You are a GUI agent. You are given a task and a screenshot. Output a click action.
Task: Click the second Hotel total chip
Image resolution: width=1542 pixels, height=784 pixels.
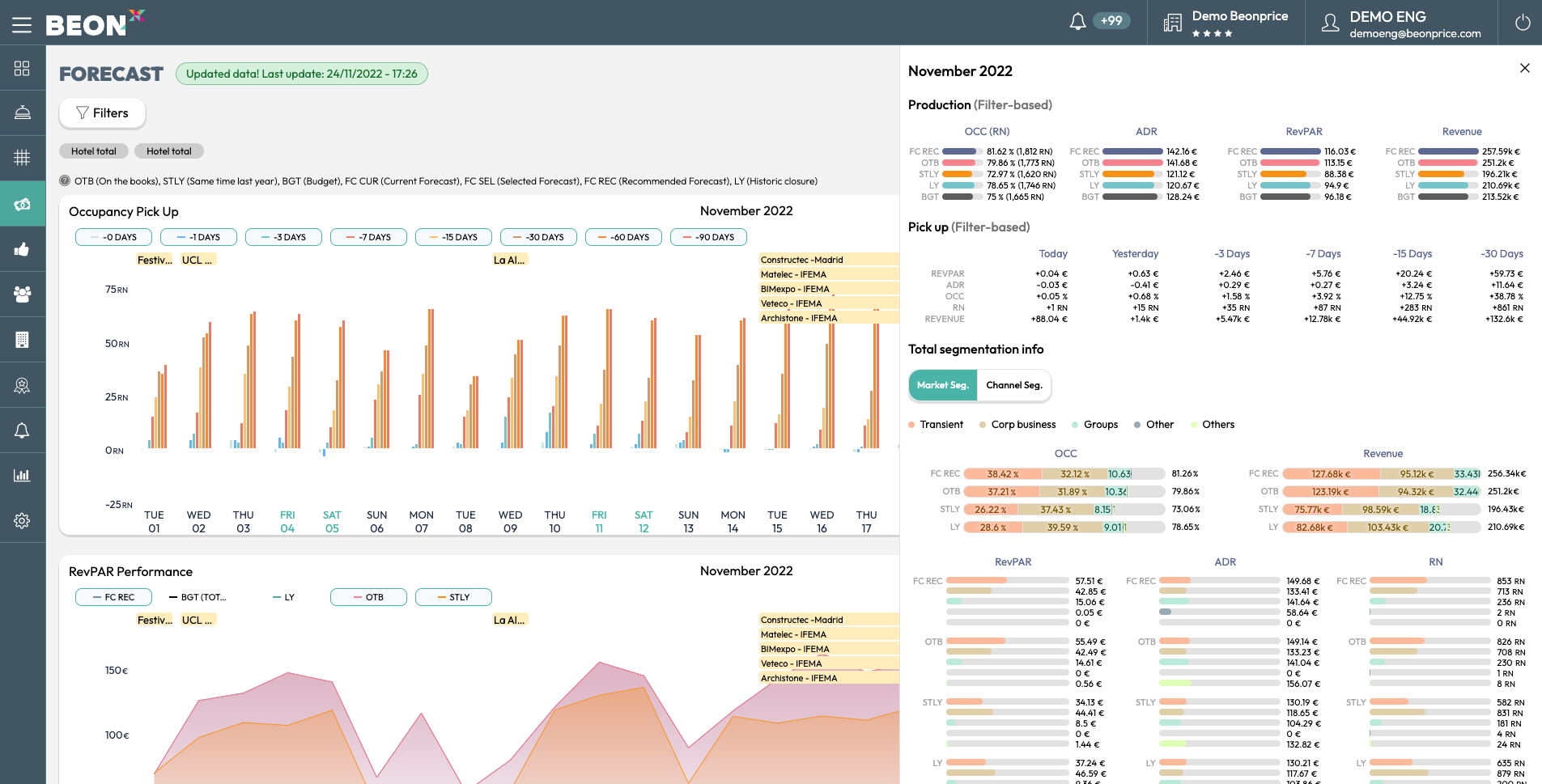pyautogui.click(x=169, y=151)
